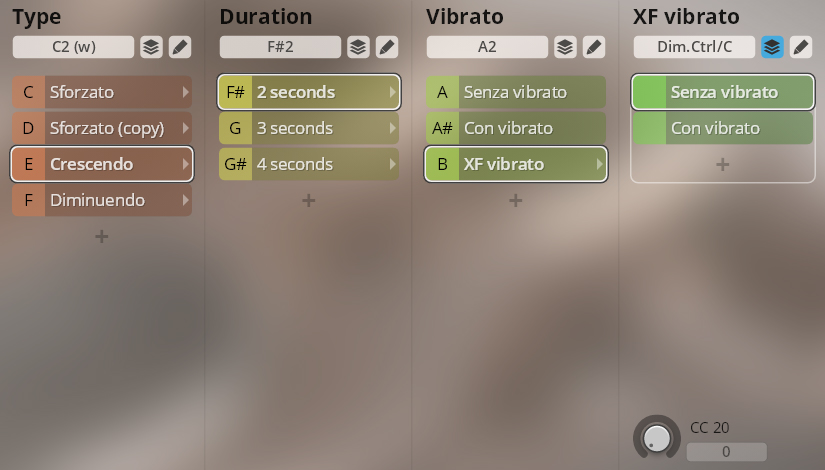The image size is (825, 470).
Task: Click the Dim.Ctrl/C trigger field
Action: (694, 47)
